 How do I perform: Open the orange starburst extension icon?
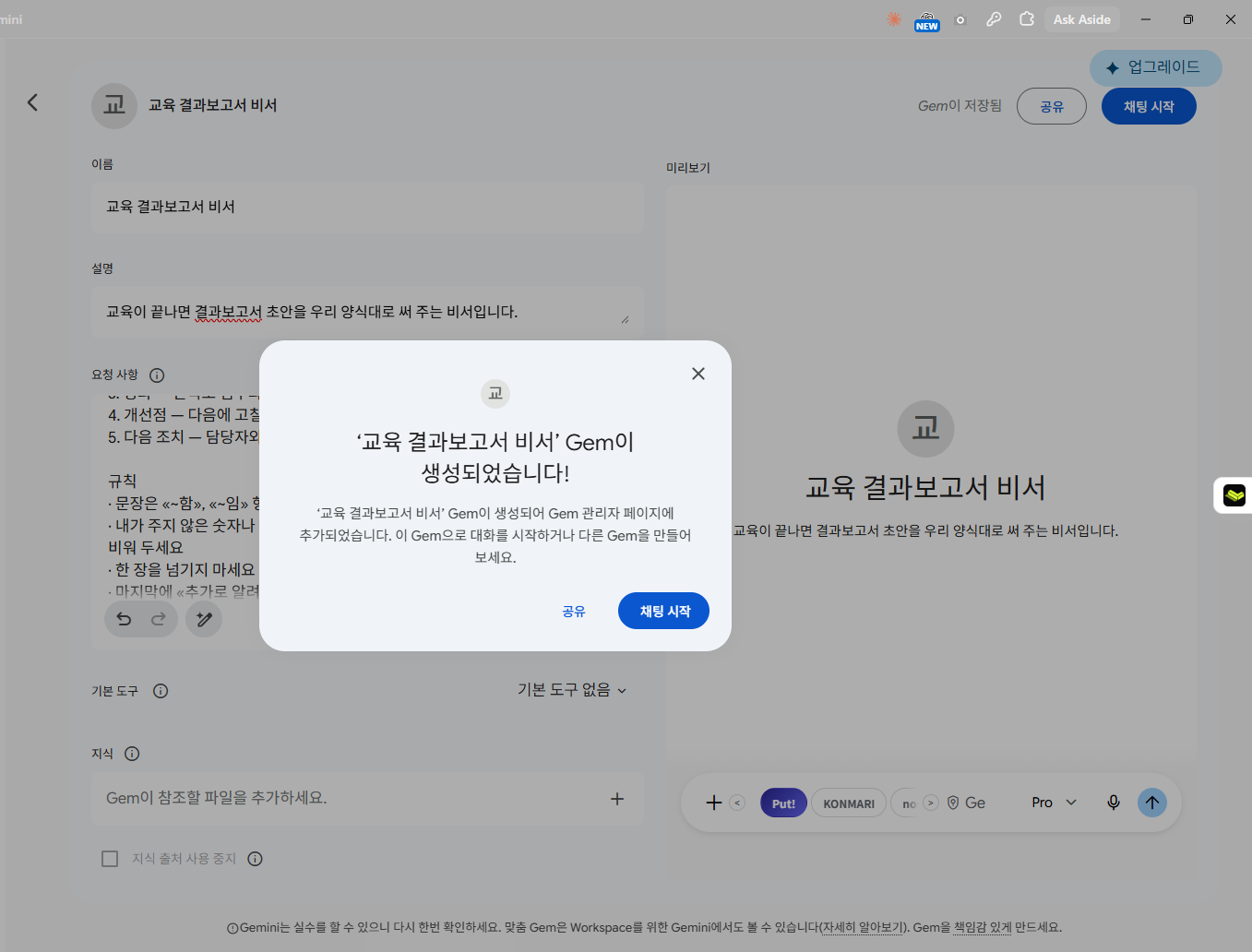click(894, 18)
